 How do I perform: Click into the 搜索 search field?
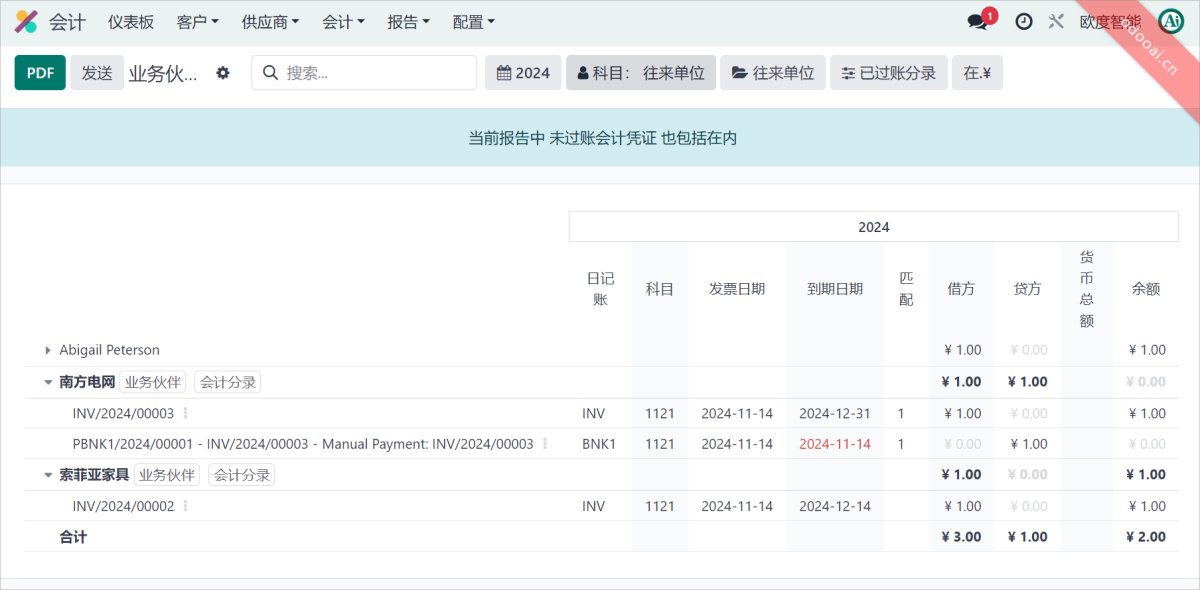coord(375,73)
